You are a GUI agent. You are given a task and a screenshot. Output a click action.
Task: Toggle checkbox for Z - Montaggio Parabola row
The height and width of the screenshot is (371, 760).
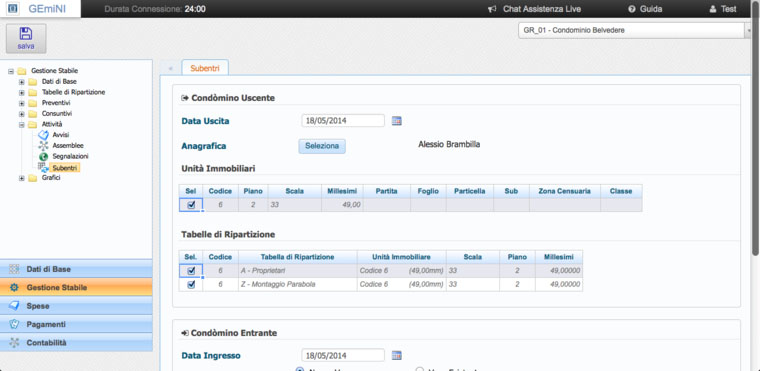pyautogui.click(x=191, y=285)
